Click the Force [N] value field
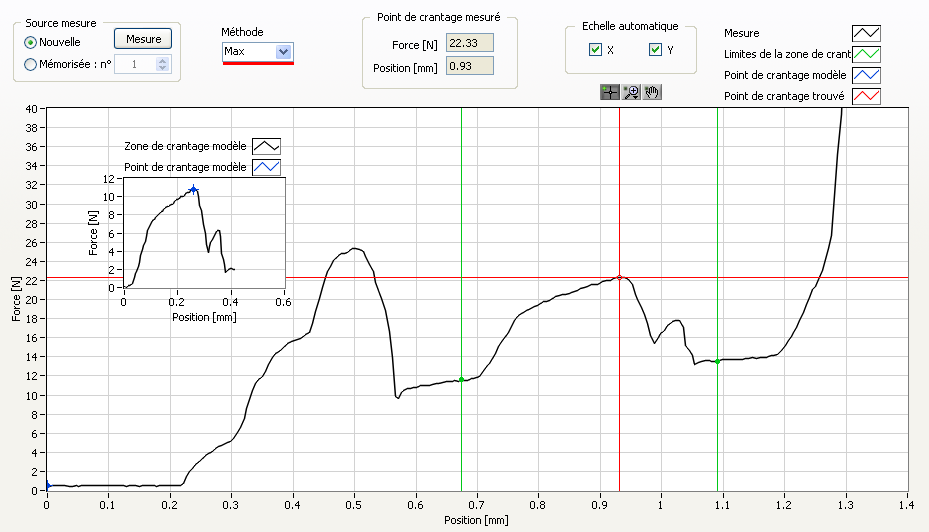Screen dimensions: 929x532 (x=469, y=44)
